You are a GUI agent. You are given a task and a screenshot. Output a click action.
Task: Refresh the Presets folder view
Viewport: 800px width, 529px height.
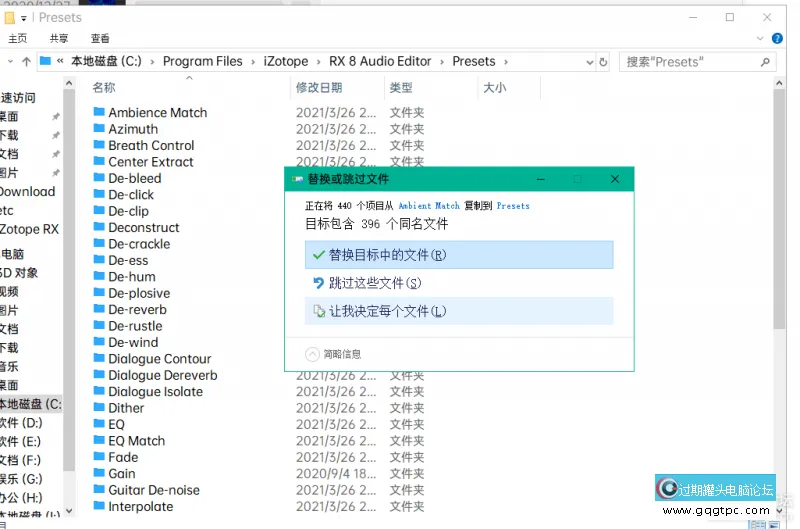pos(603,62)
